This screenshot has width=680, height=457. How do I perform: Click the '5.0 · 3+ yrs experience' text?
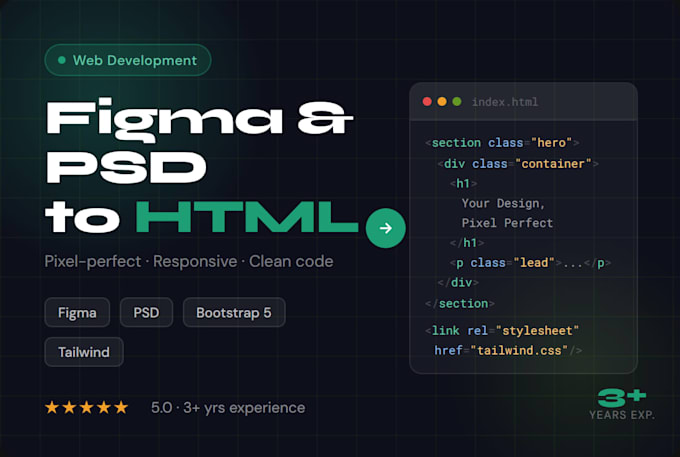point(228,408)
